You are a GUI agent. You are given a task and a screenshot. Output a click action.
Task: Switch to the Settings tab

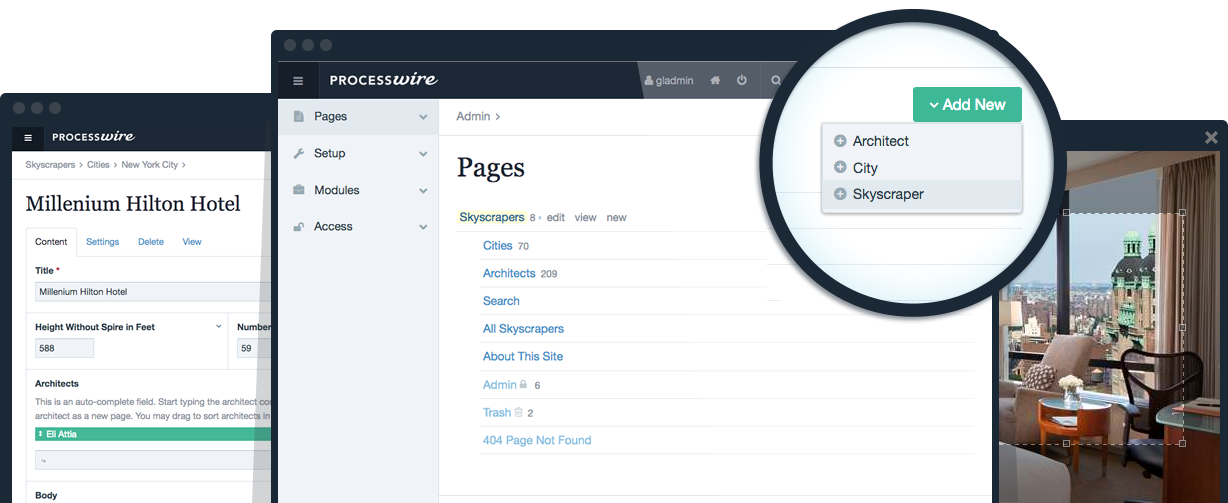(x=102, y=242)
